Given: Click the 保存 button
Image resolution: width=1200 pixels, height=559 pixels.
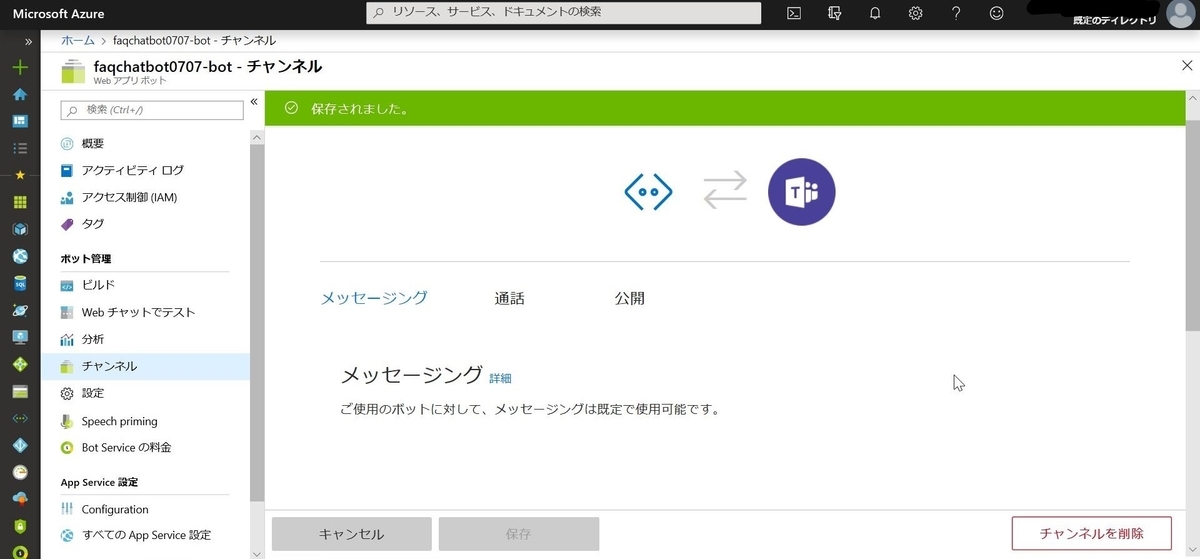Looking at the screenshot, I should pyautogui.click(x=518, y=534).
